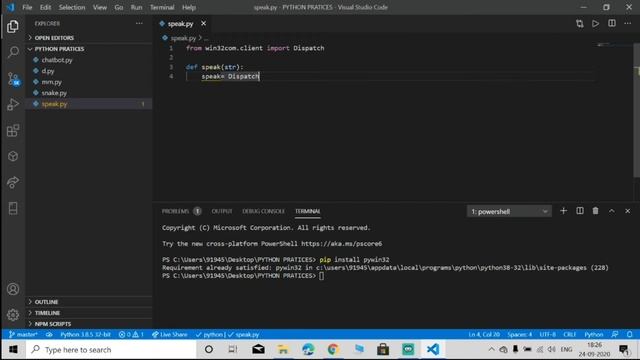Image resolution: width=640 pixels, height=360 pixels.
Task: Open Google Chrome from taskbar
Action: [333, 349]
